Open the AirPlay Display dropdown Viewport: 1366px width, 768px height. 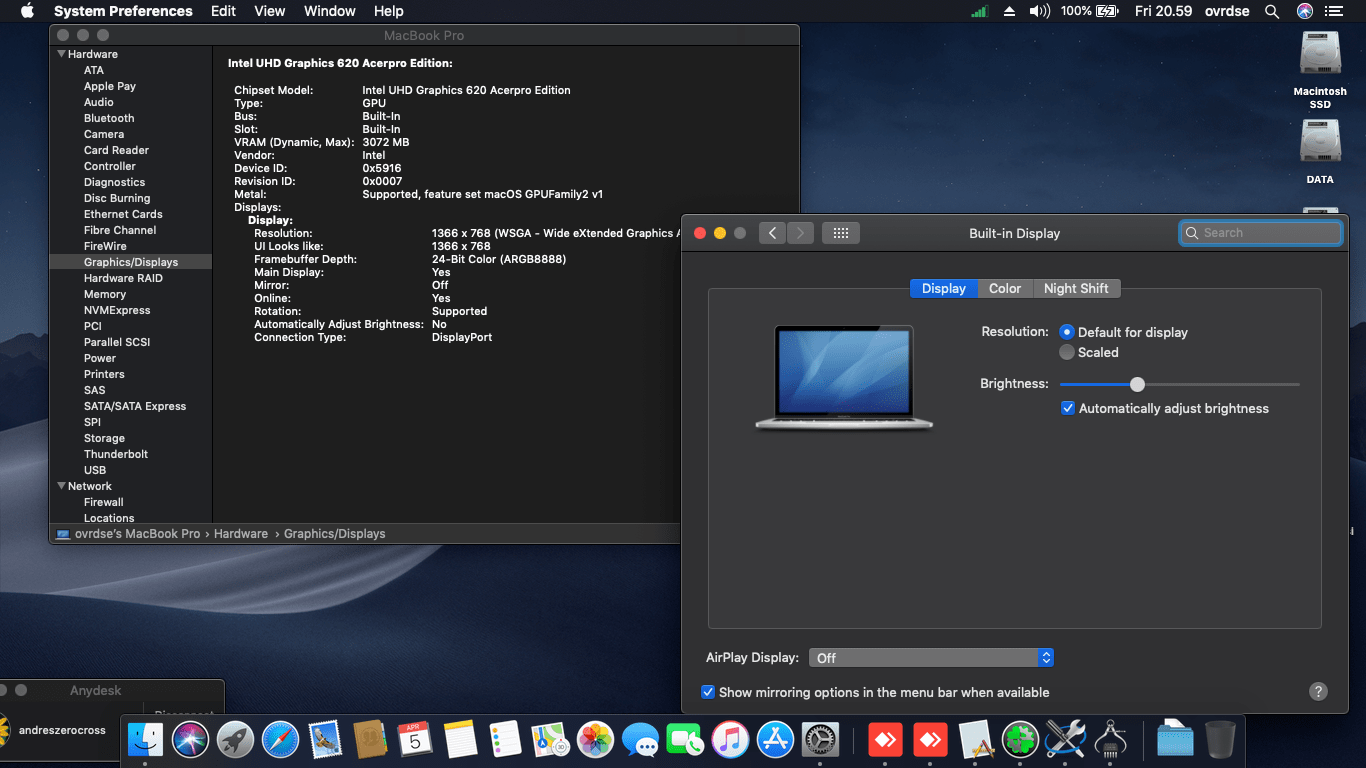coord(931,657)
